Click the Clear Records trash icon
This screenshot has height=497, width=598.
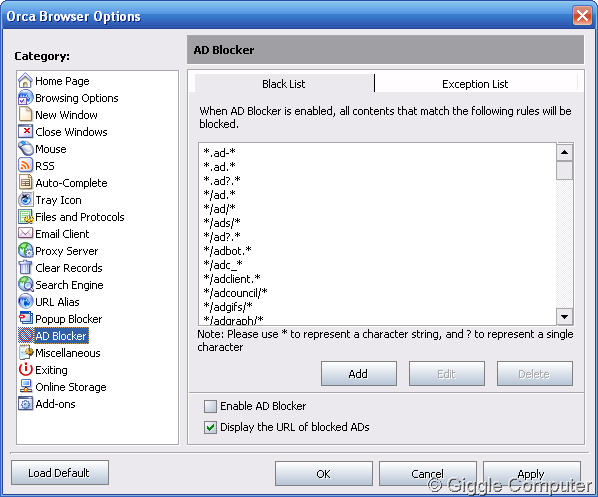point(25,267)
